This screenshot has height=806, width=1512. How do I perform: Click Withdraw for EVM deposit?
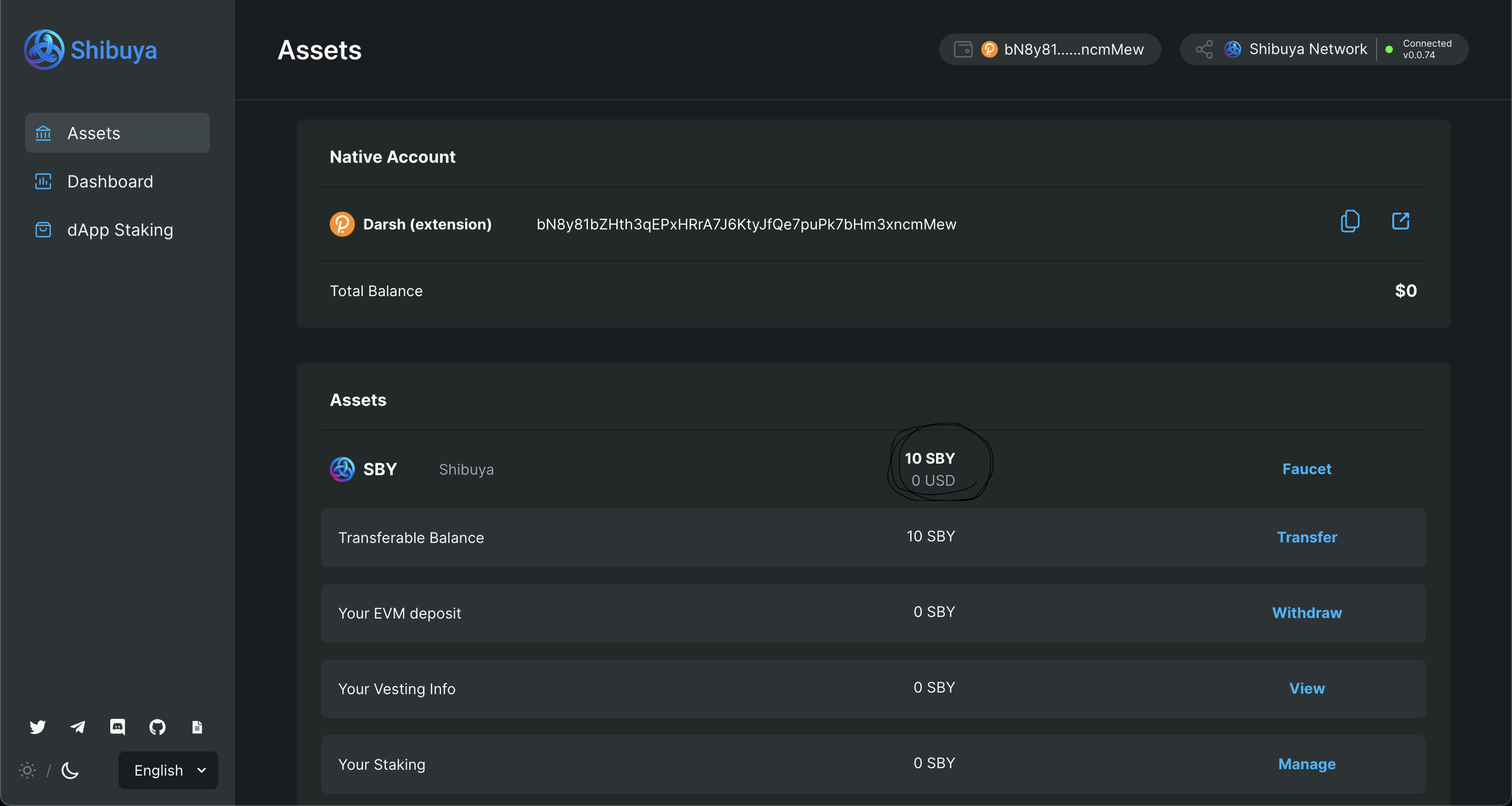[x=1307, y=613]
